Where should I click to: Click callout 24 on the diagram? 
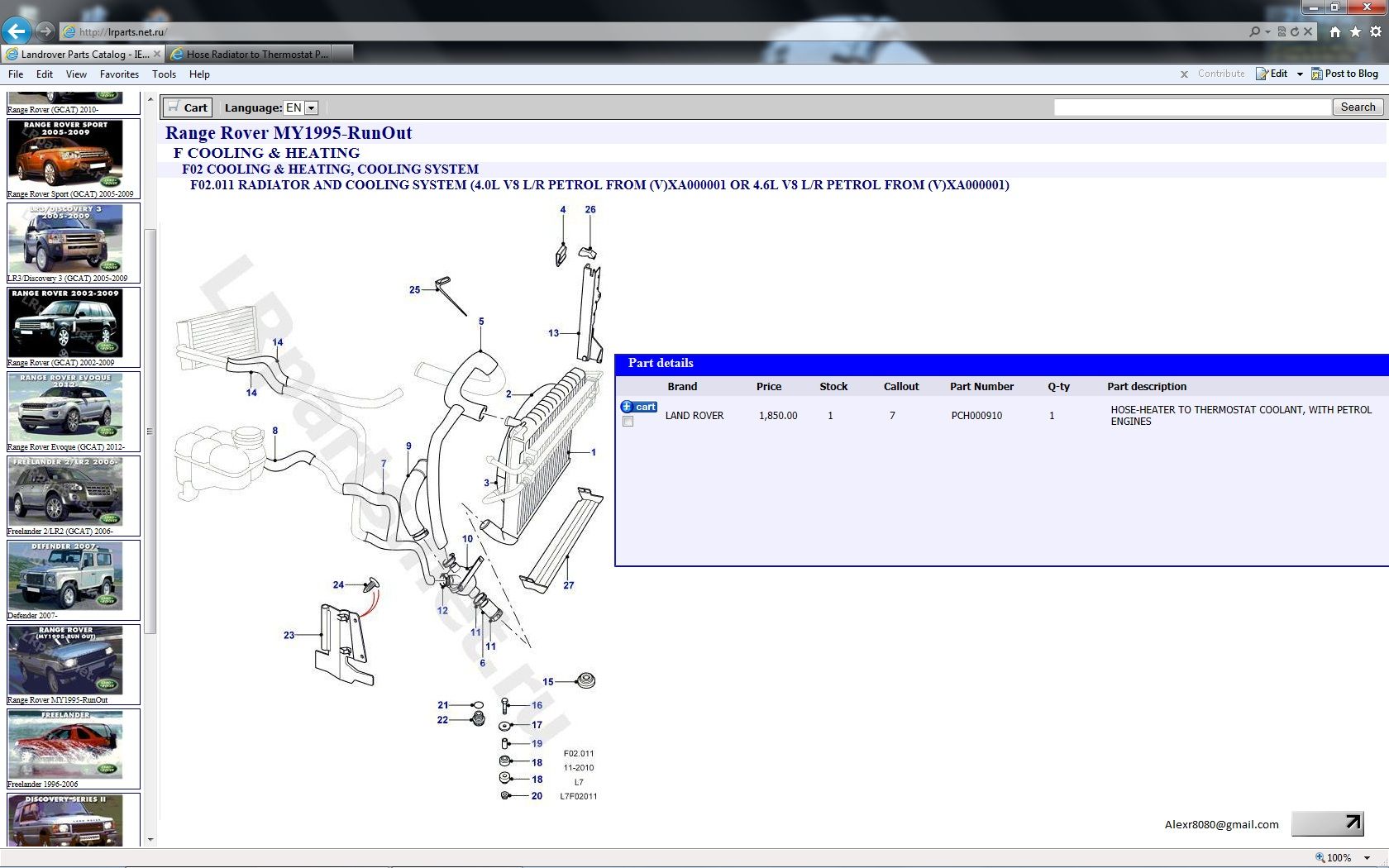338,585
